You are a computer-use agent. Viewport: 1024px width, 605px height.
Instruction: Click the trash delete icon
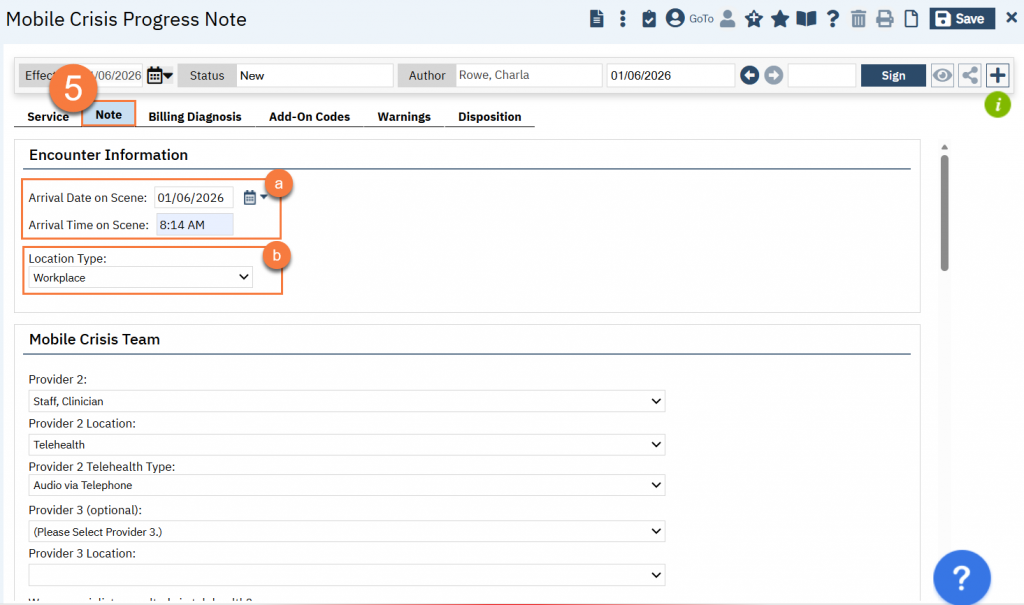point(858,19)
